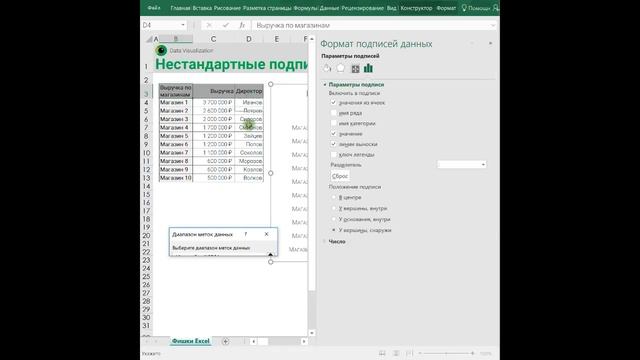Click the horizontal scrollbar thumb
The image size is (640, 360).
(x=263, y=341)
